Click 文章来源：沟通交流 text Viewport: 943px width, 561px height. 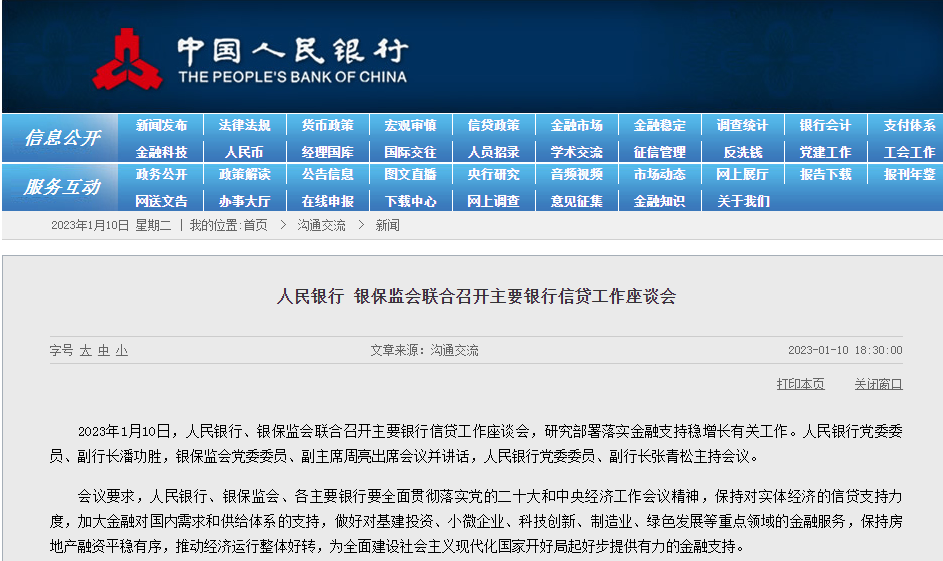(424, 350)
